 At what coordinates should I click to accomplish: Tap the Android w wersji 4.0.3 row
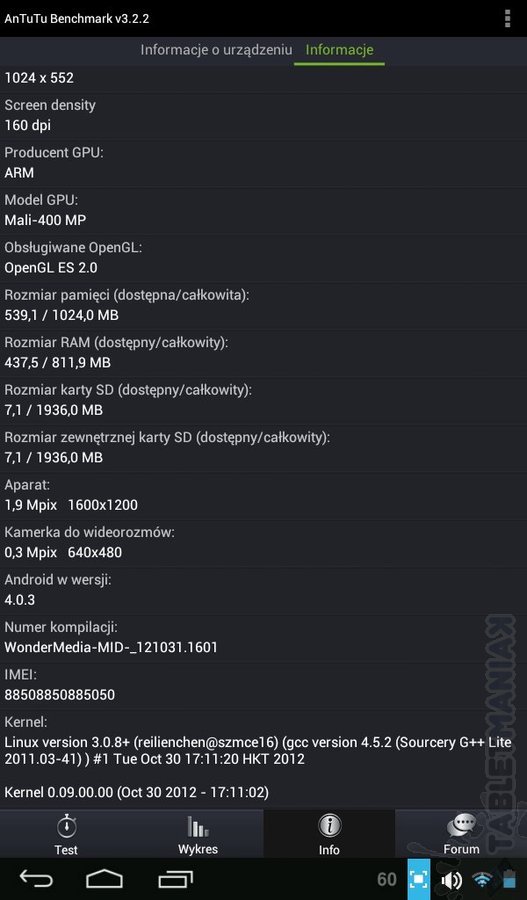pyautogui.click(x=264, y=590)
